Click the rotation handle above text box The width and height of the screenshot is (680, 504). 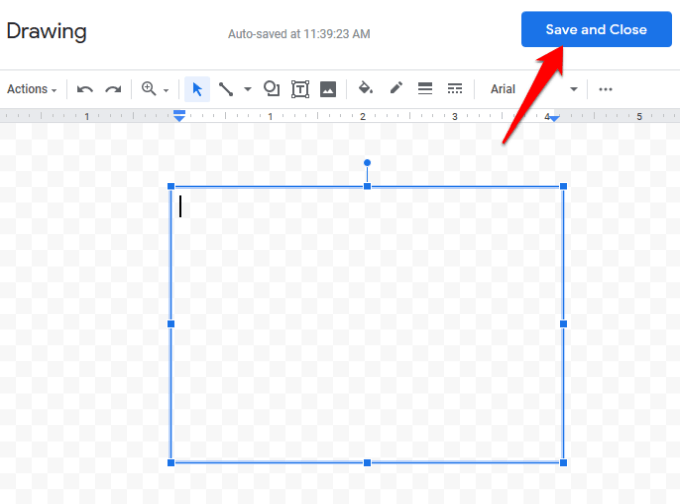pyautogui.click(x=367, y=163)
